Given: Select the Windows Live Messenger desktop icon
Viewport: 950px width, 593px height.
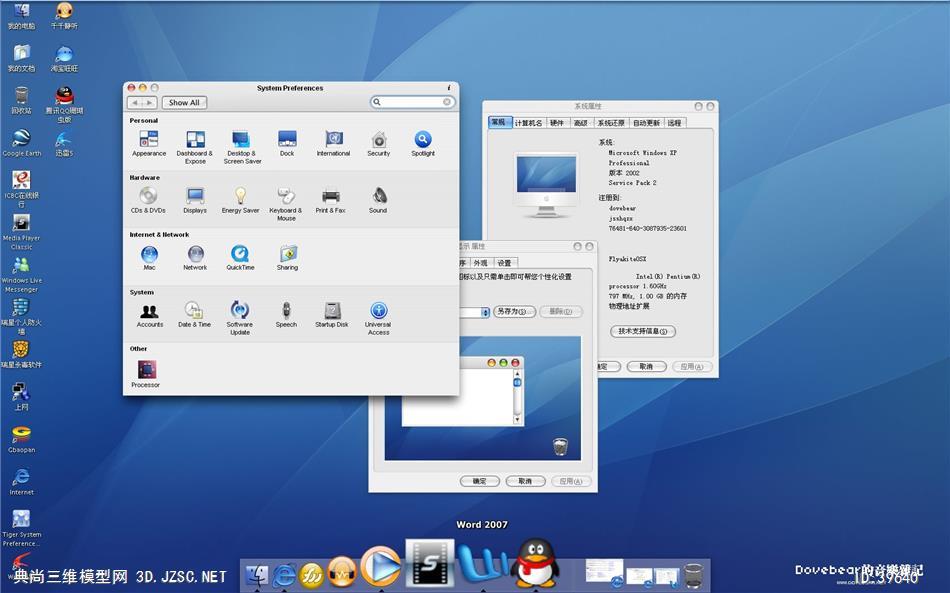Looking at the screenshot, I should [21, 274].
